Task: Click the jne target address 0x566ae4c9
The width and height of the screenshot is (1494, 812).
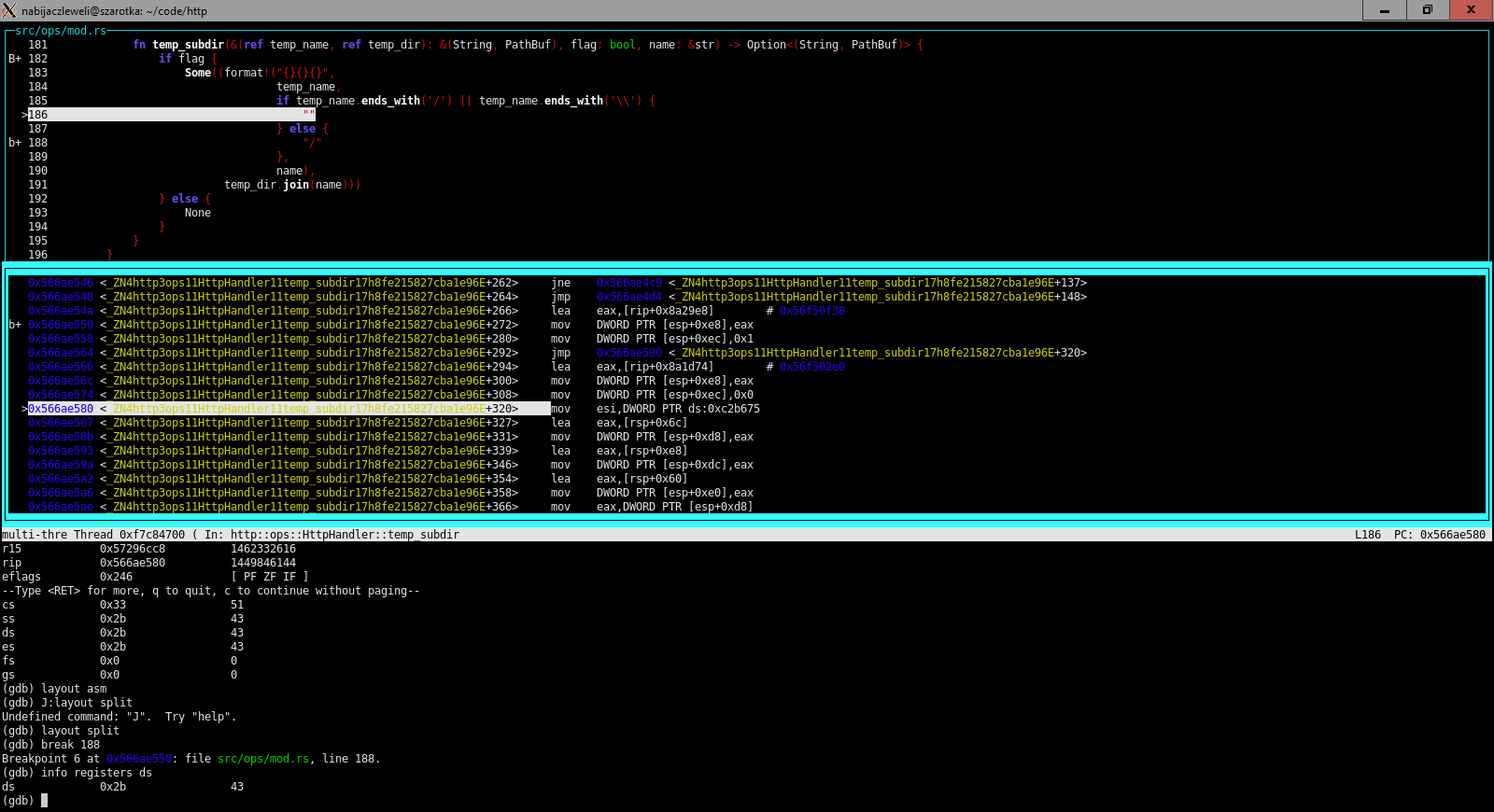Action: coord(628,283)
